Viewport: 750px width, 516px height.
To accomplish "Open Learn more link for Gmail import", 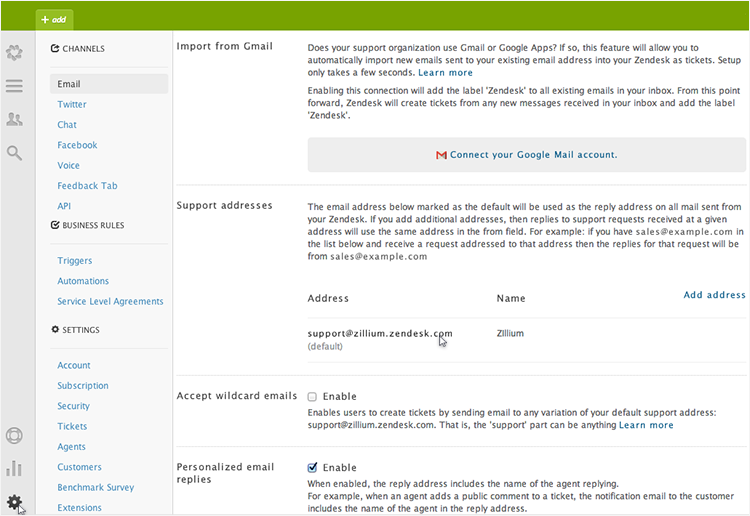I will click(445, 73).
